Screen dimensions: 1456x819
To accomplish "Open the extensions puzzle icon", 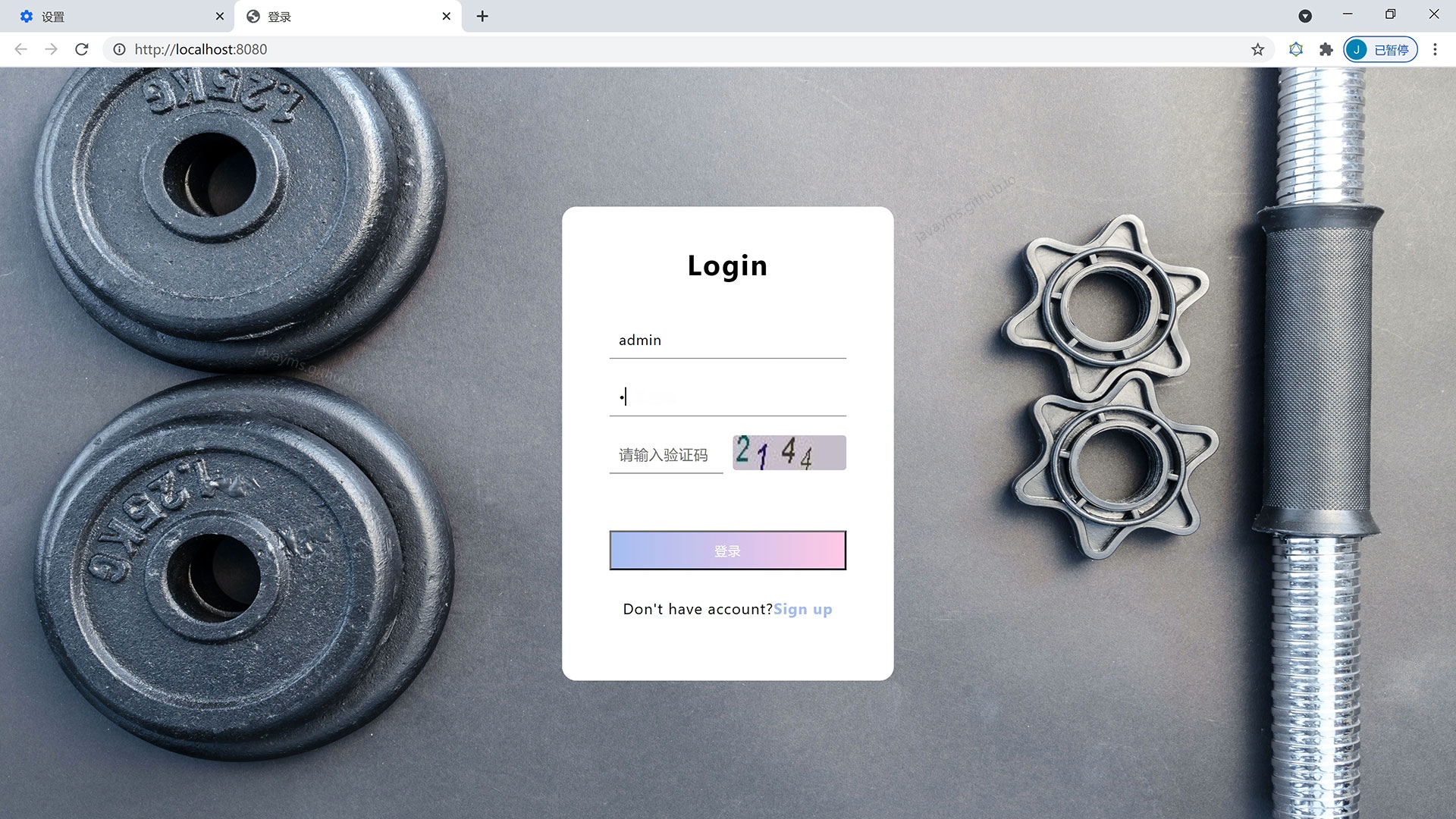I will pyautogui.click(x=1327, y=49).
